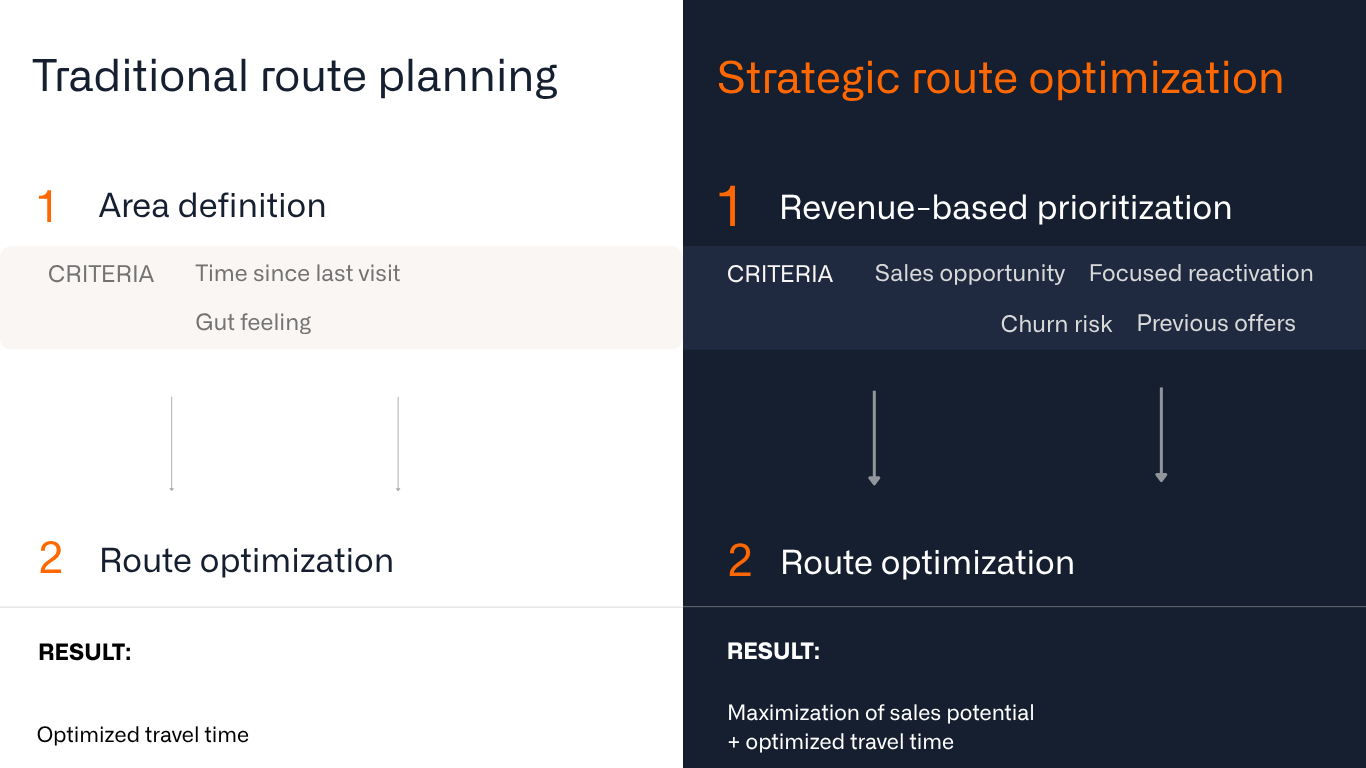Click the "Gut feeling" criterion text
Viewport: 1366px width, 768px height.
tap(253, 322)
